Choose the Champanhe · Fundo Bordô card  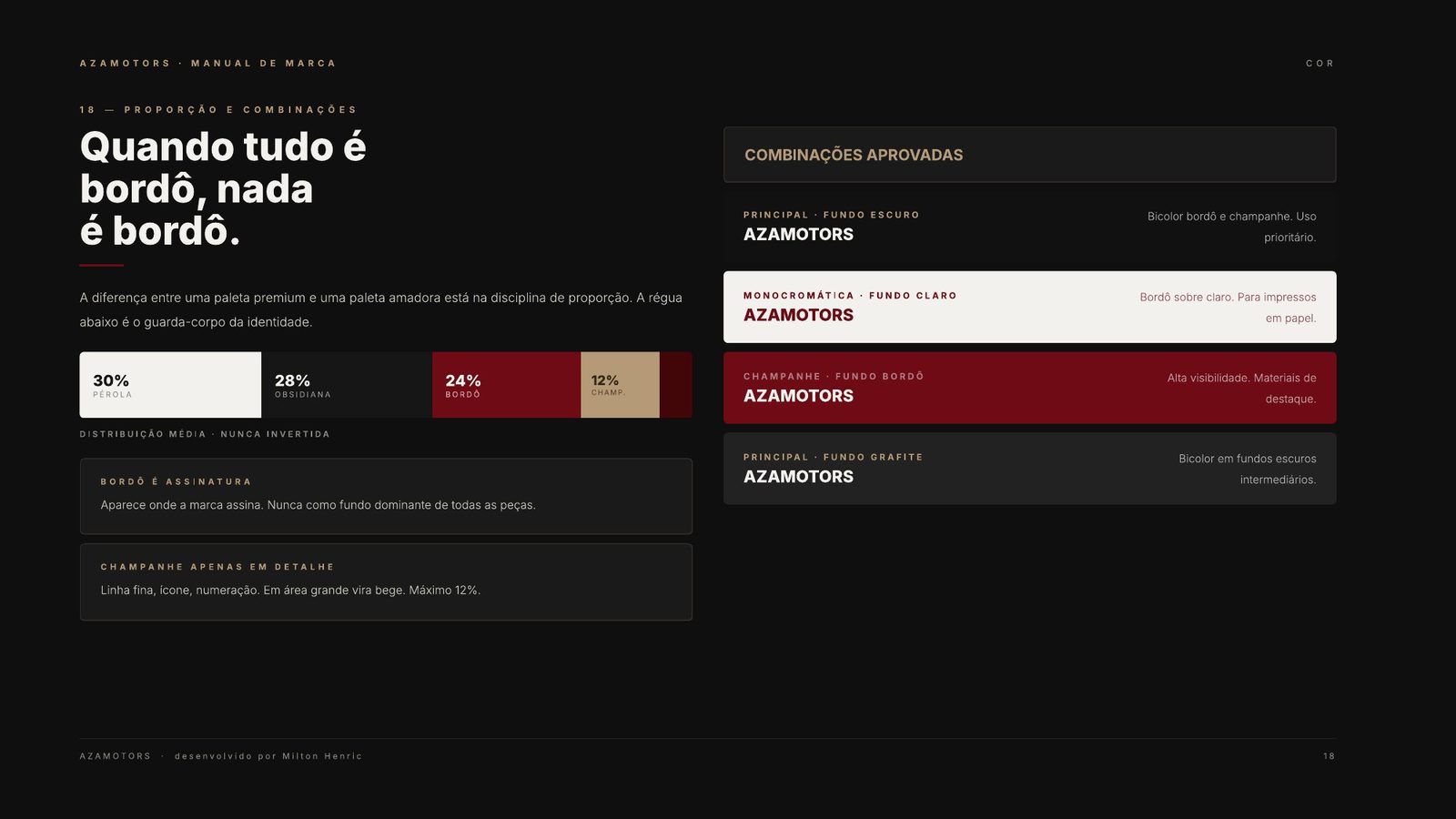coord(1030,388)
